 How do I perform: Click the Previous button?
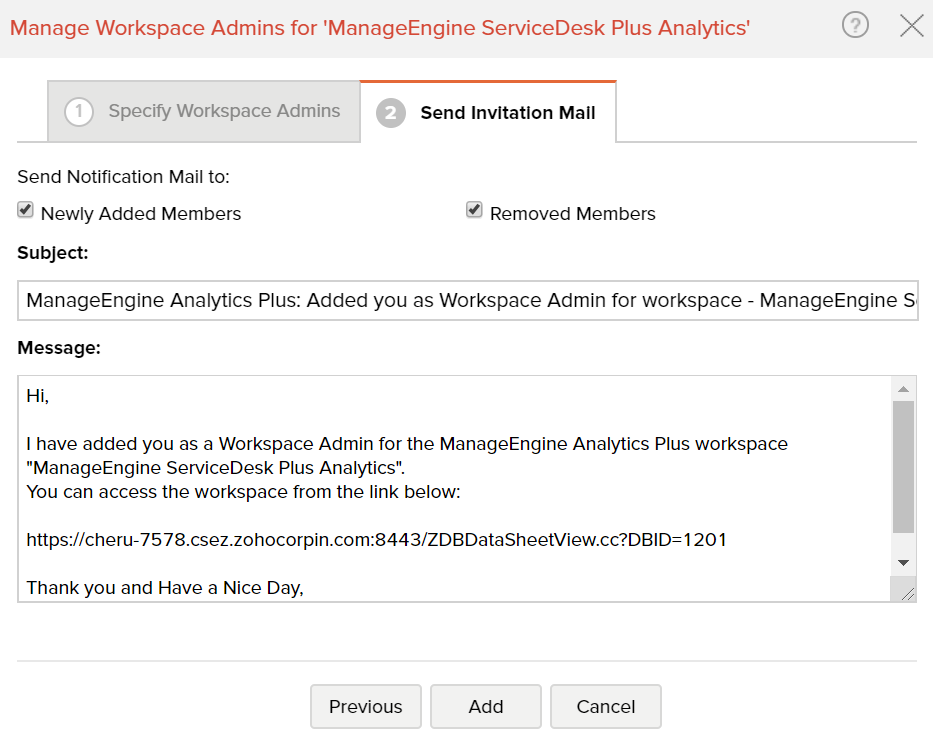[x=366, y=707]
